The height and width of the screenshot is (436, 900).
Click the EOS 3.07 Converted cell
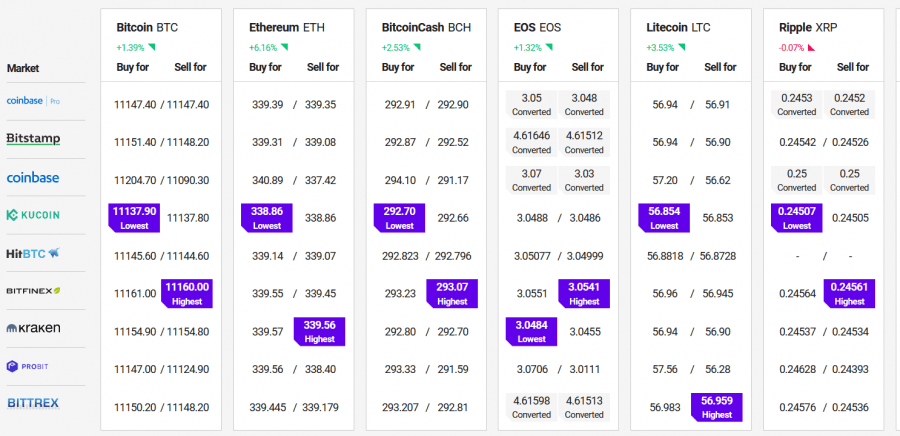[532, 180]
